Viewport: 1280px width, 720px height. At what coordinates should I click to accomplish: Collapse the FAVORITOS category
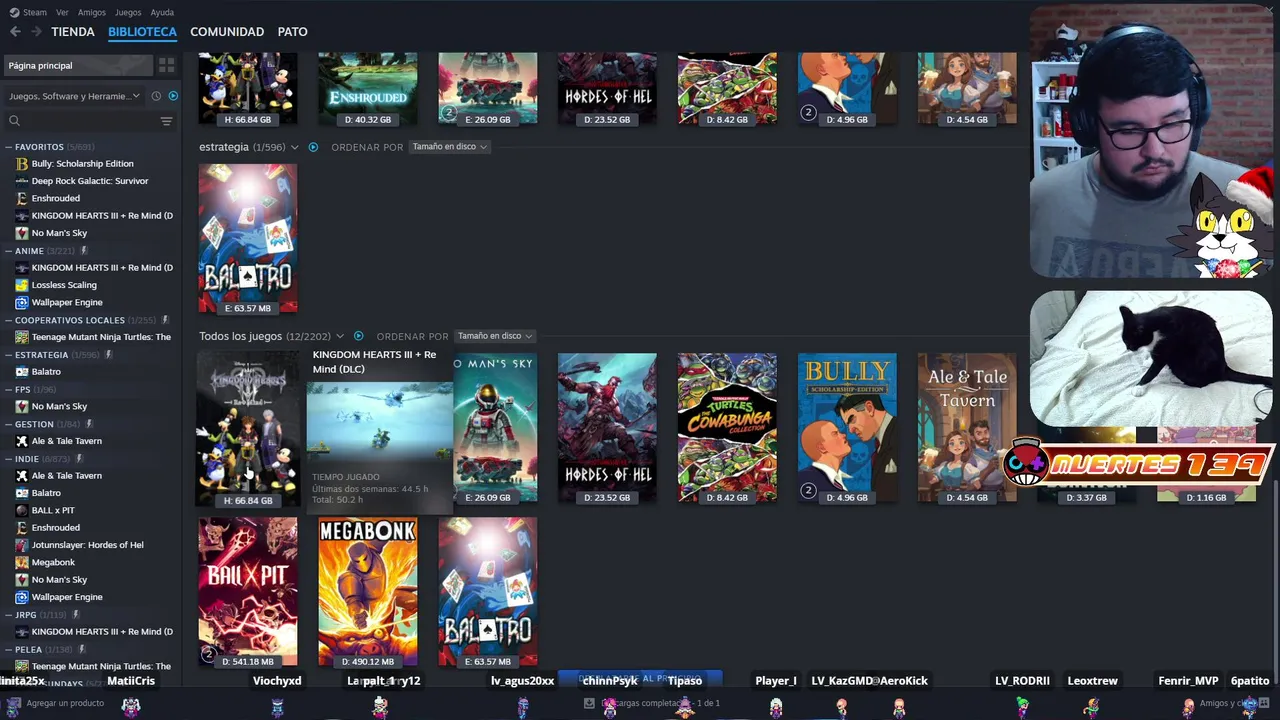(x=9, y=147)
